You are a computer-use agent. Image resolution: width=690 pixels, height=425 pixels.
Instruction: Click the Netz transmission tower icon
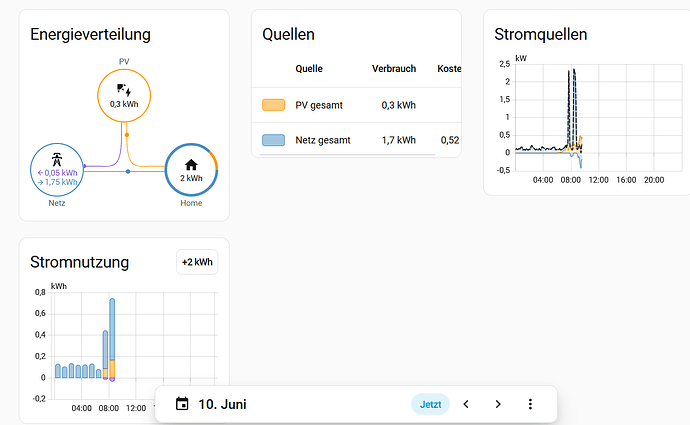pos(57,160)
